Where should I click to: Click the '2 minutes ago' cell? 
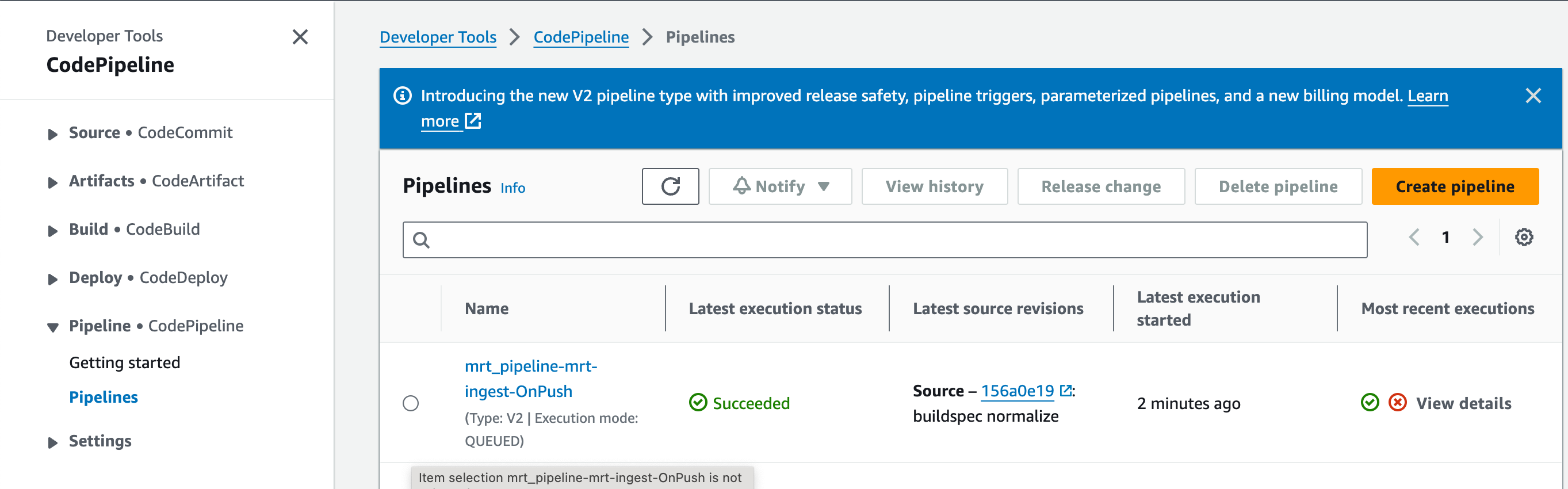(1188, 403)
